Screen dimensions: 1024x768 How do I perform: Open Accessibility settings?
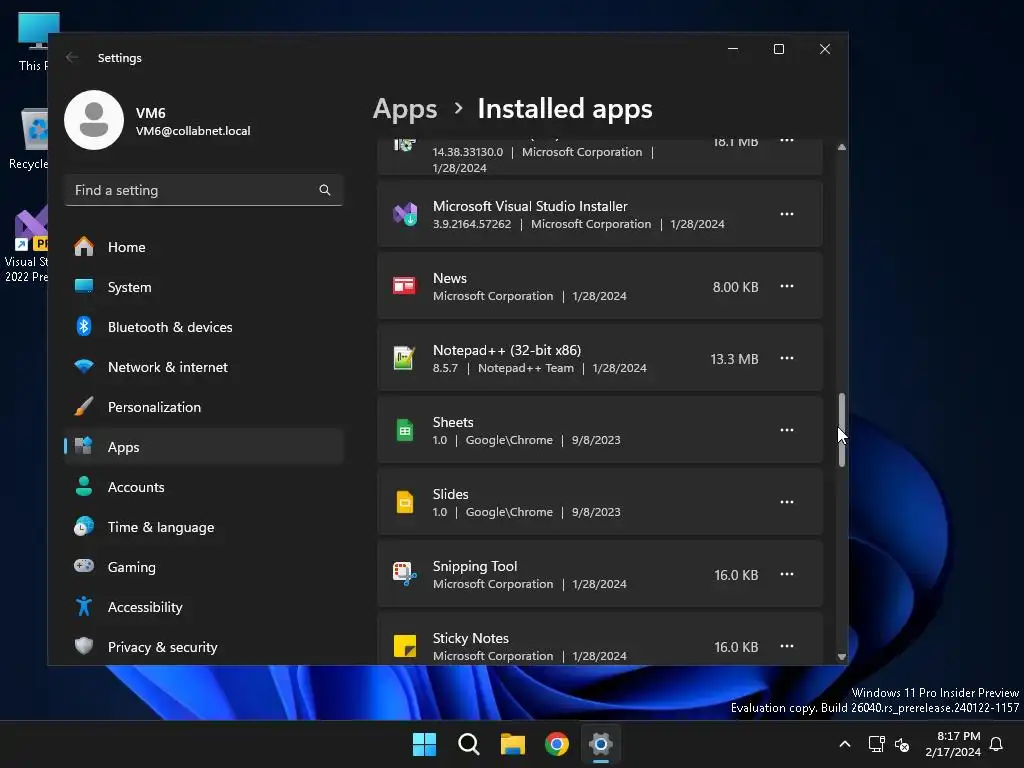tap(204, 607)
